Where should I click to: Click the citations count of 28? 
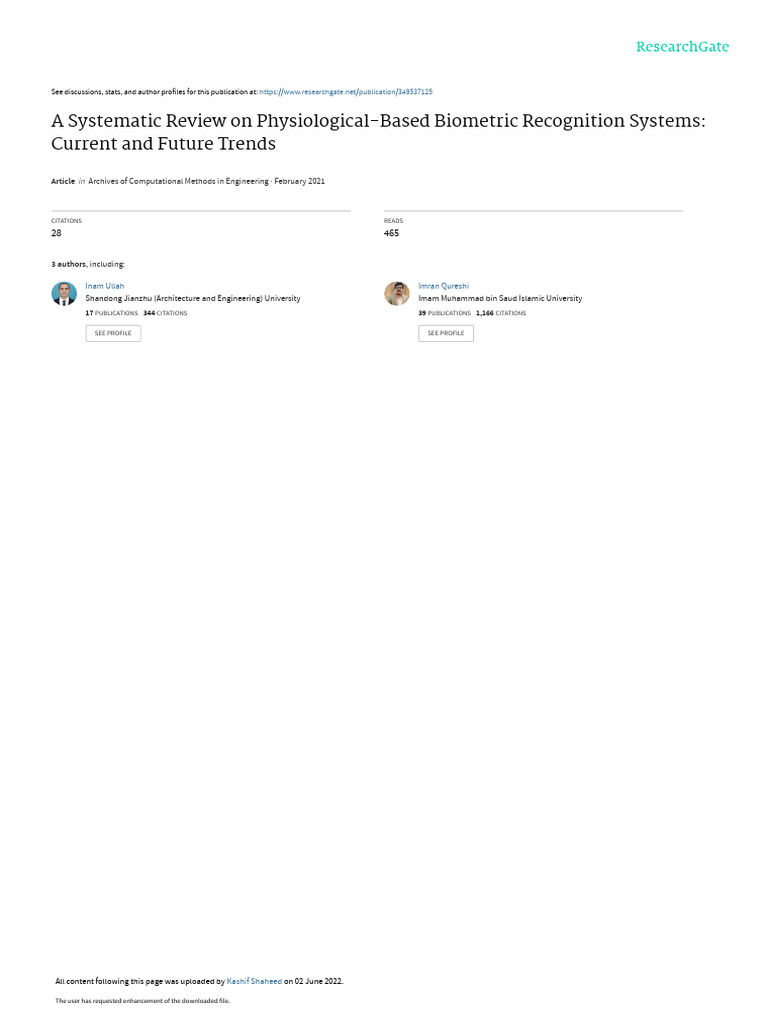click(56, 233)
